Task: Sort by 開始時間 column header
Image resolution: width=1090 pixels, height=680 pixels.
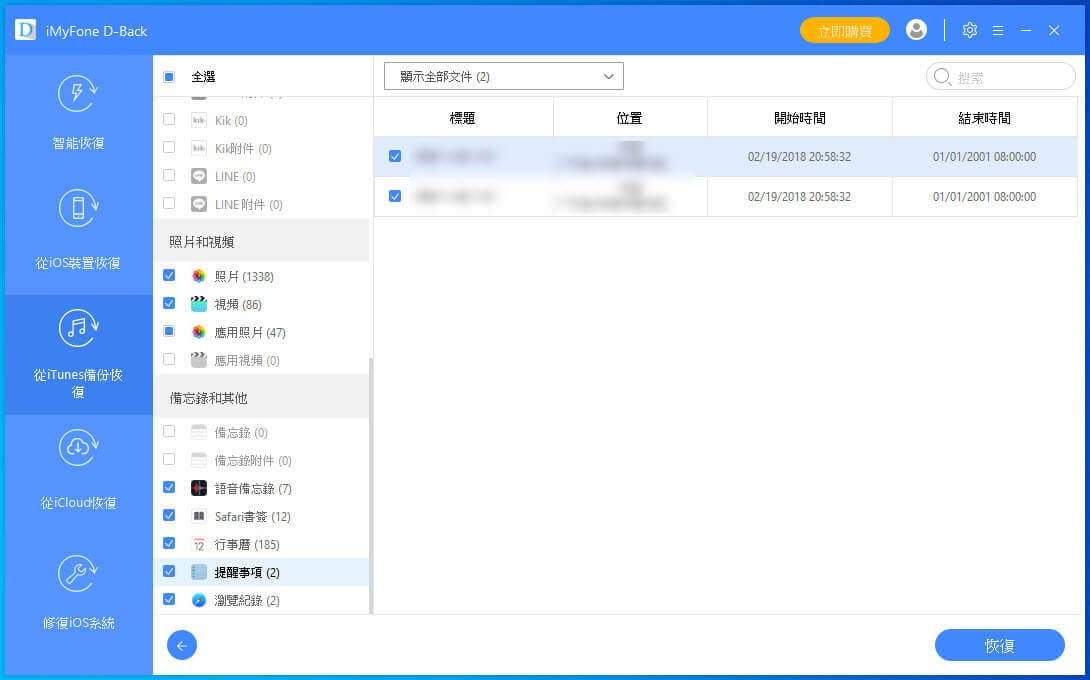Action: coord(799,118)
